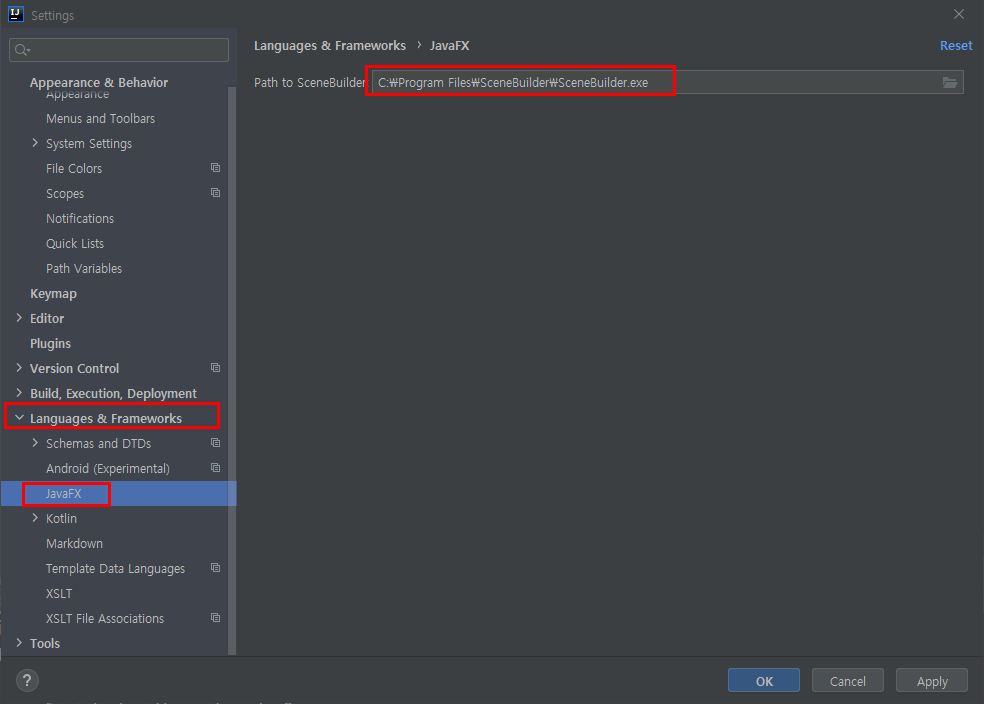Confirm settings with OK button
This screenshot has width=984, height=704.
764,681
